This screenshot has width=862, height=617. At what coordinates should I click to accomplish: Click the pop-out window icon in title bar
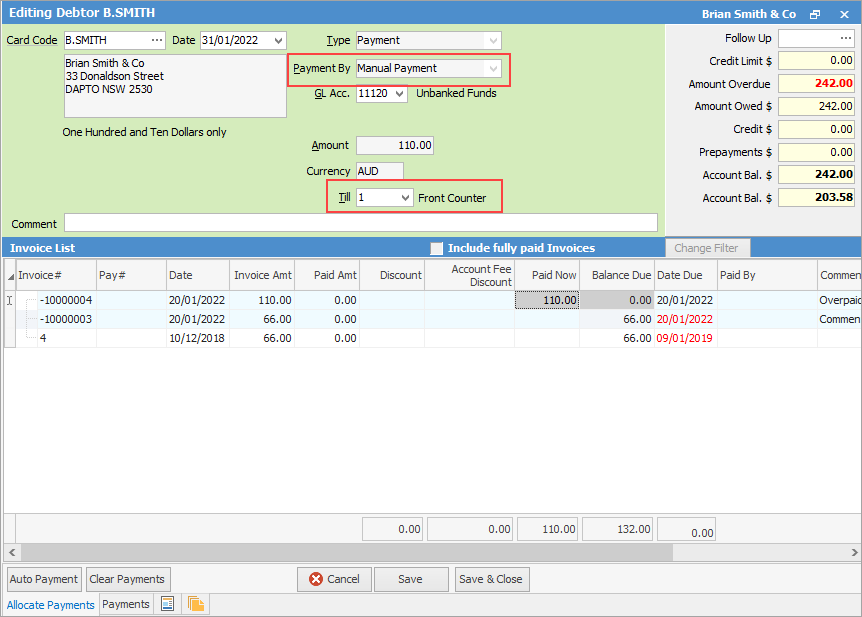(815, 11)
